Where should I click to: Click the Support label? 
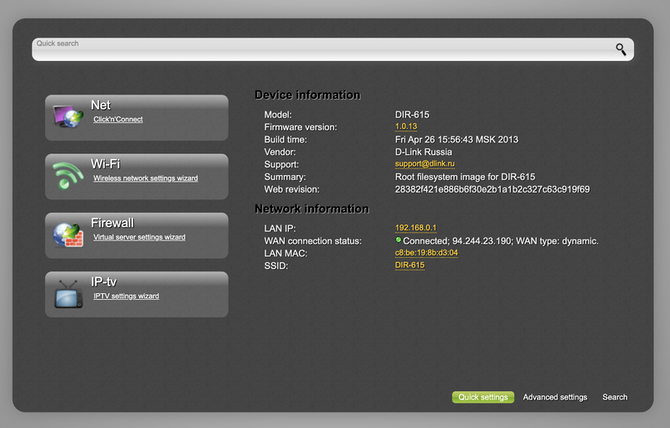281,164
